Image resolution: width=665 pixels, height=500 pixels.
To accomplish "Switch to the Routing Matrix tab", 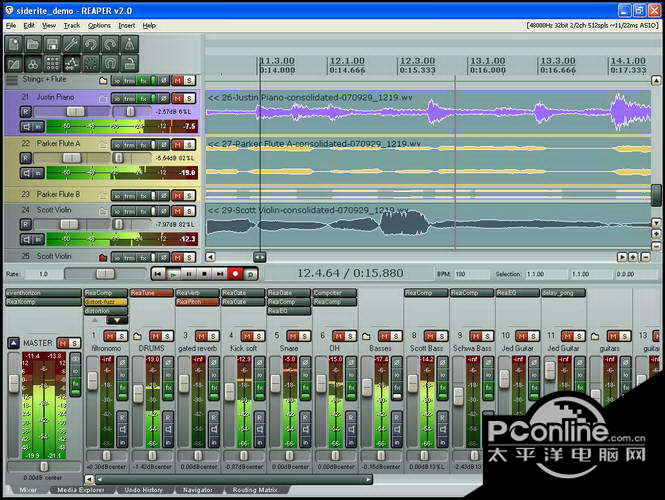I will 253,491.
